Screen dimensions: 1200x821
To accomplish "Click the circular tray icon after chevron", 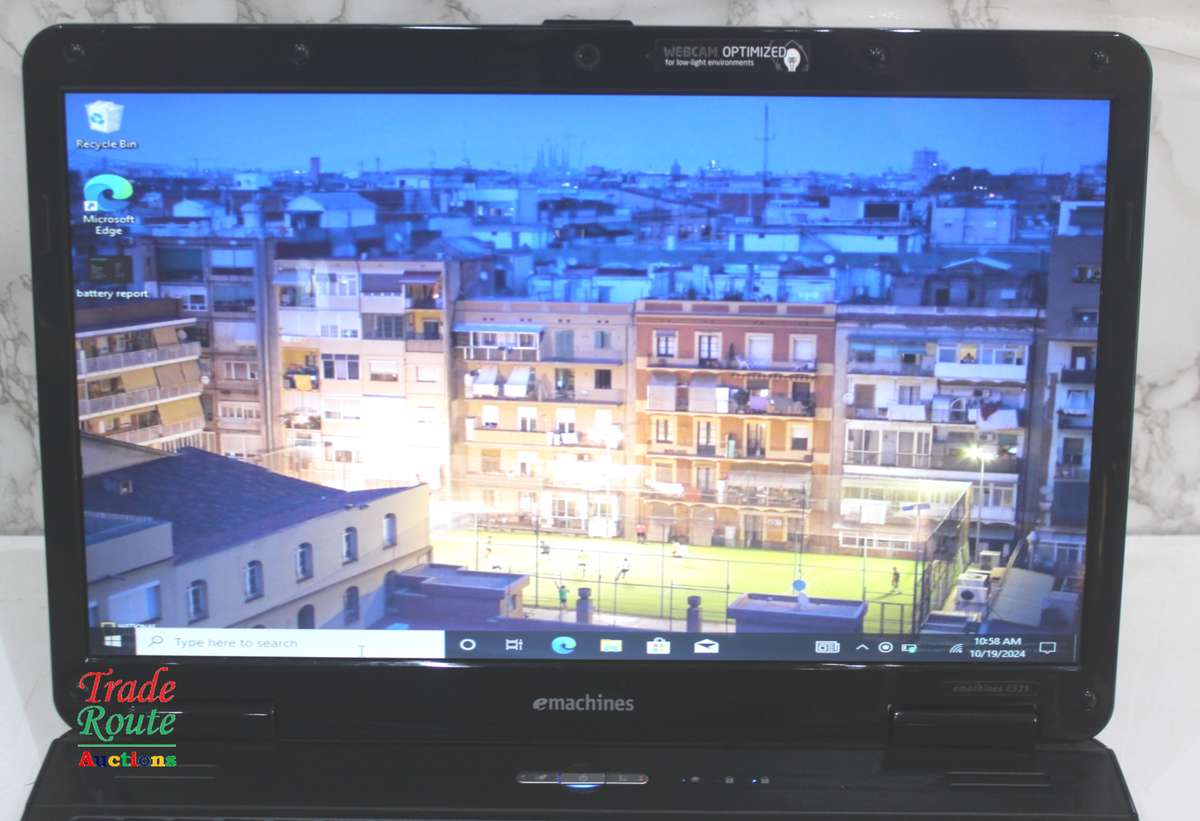I will tap(885, 647).
